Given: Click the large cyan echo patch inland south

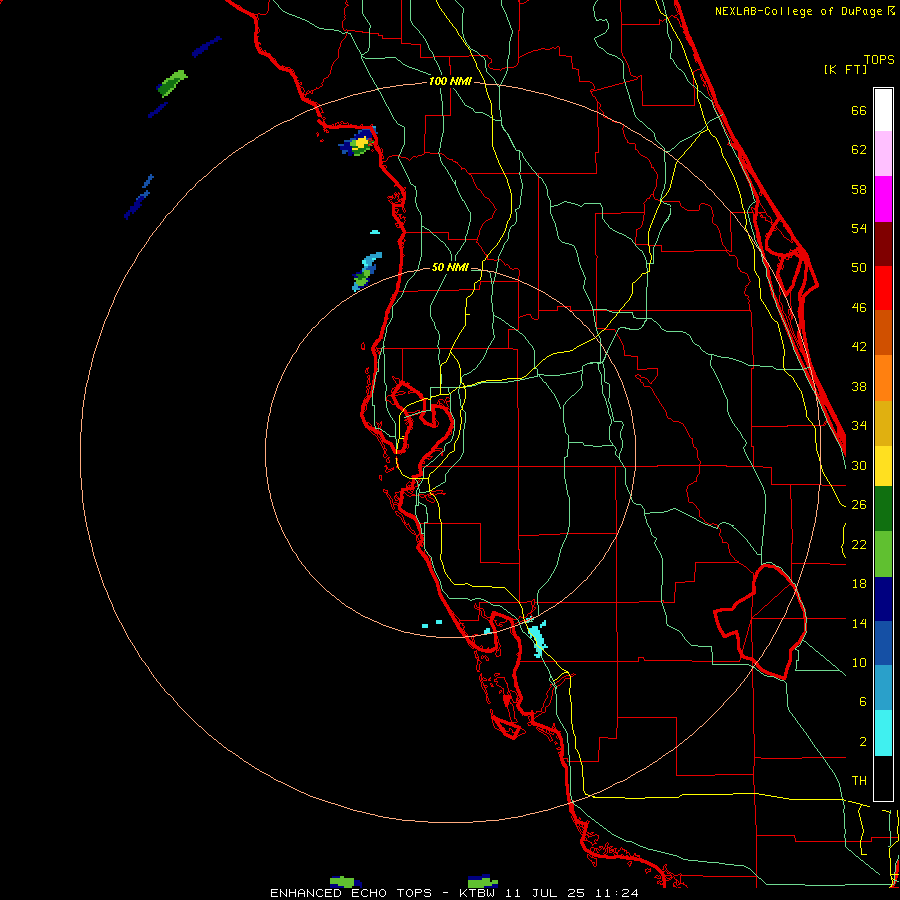Looking at the screenshot, I should (538, 638).
